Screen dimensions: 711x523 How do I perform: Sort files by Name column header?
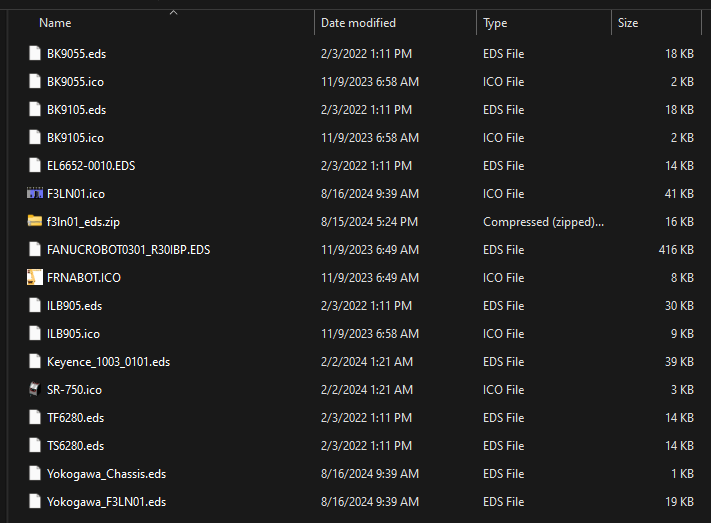[55, 23]
